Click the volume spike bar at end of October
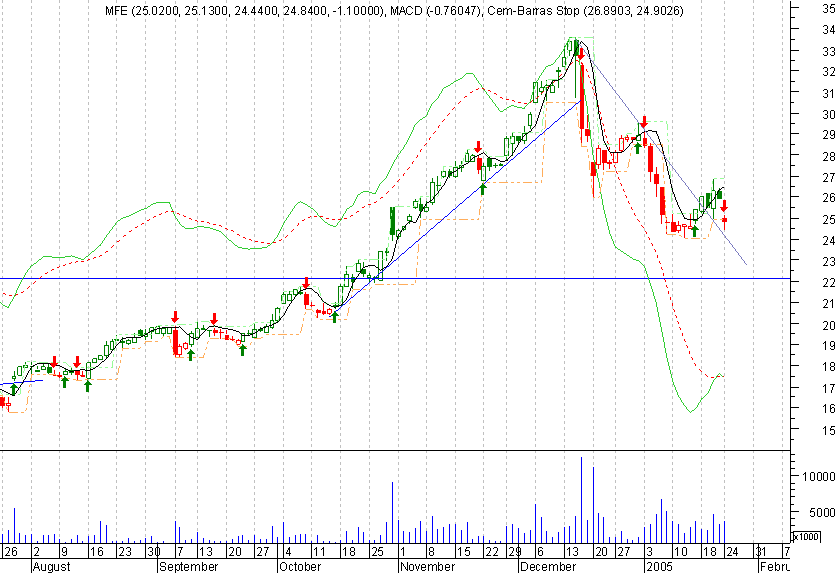The width and height of the screenshot is (839, 573). [392, 513]
